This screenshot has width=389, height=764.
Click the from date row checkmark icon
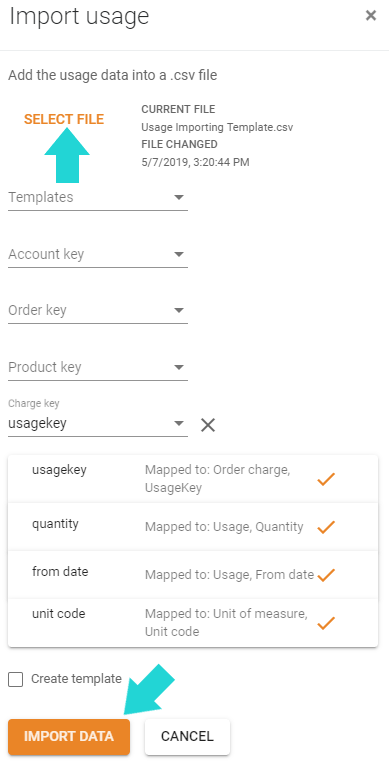[326, 575]
